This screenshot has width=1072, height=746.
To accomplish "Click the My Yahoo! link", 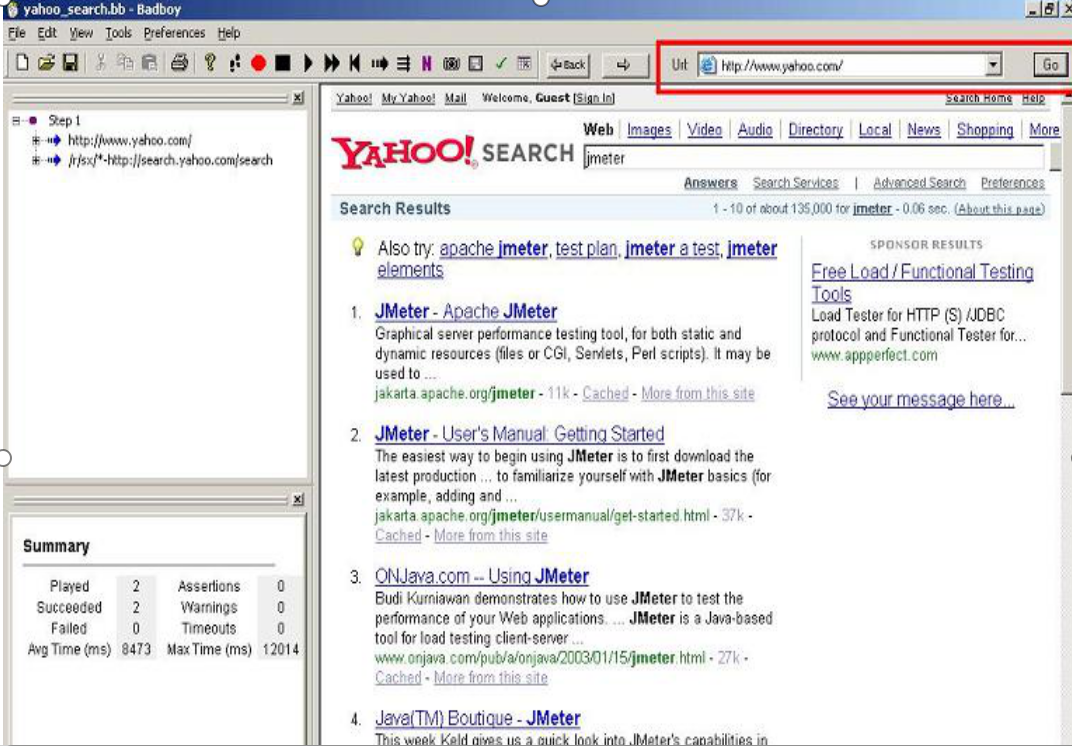I will [408, 98].
